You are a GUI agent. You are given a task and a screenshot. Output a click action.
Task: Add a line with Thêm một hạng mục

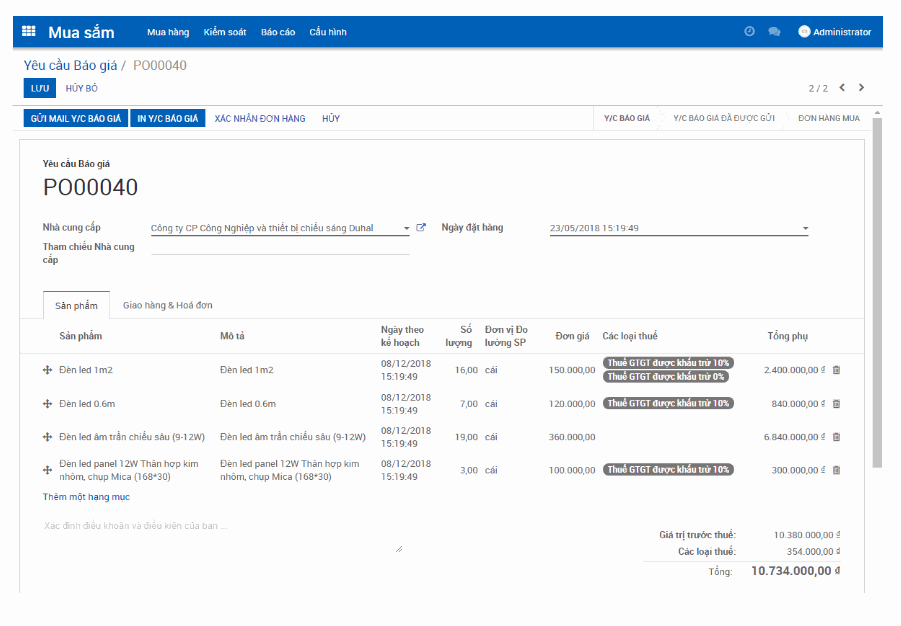point(85,497)
